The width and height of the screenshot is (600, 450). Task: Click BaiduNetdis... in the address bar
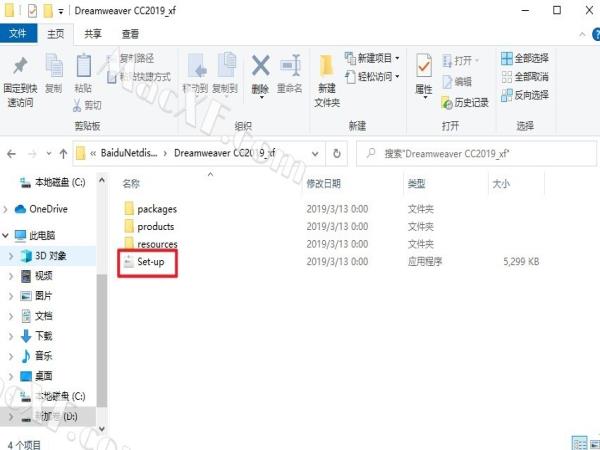129,153
